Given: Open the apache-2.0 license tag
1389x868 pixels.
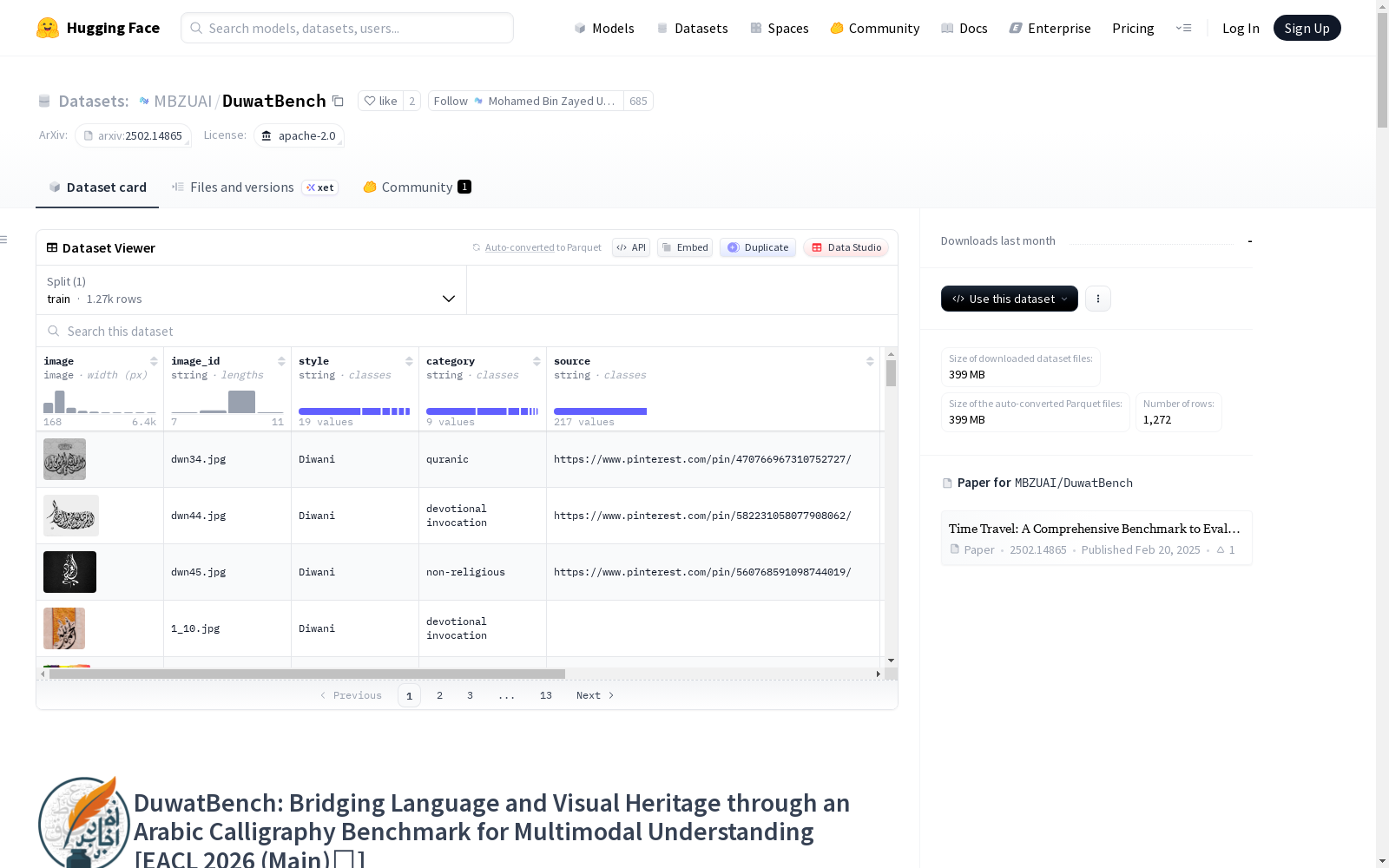Looking at the screenshot, I should click(x=299, y=135).
